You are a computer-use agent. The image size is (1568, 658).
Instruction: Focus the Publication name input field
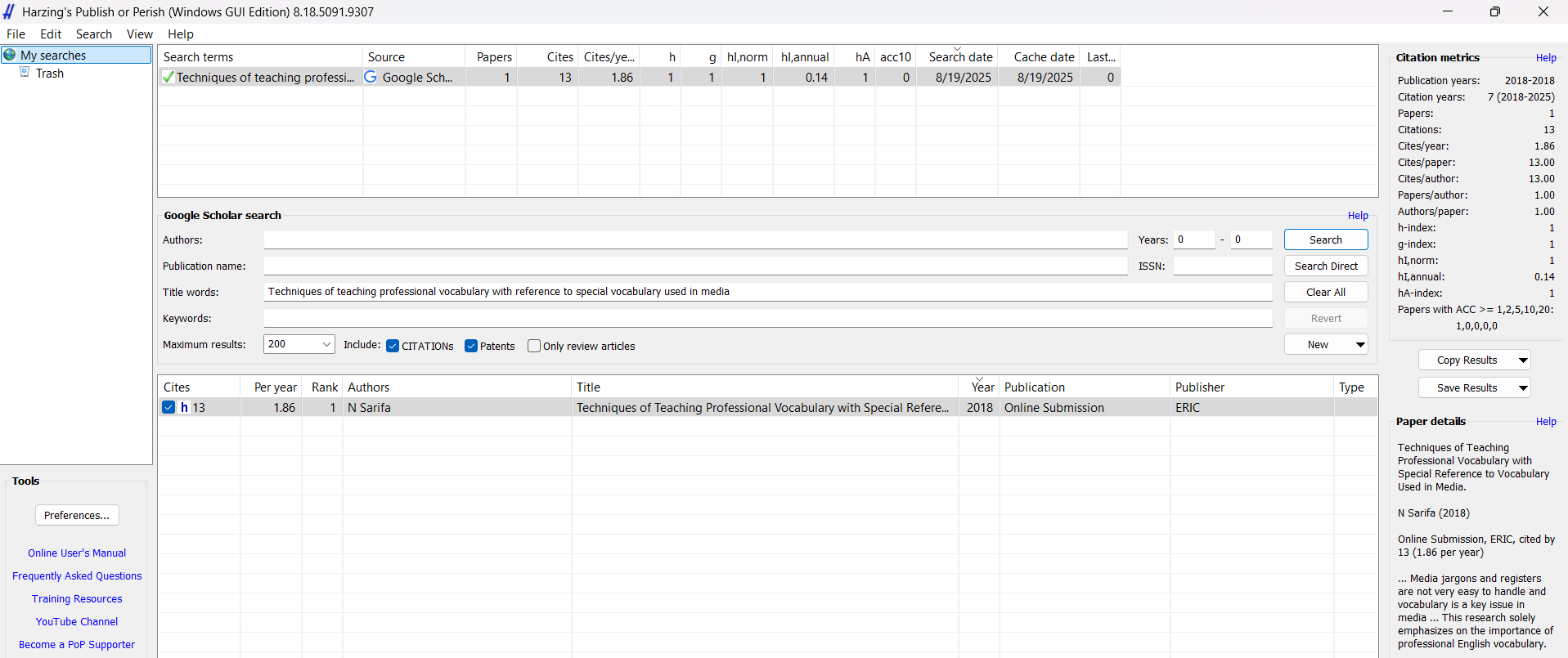pos(695,266)
